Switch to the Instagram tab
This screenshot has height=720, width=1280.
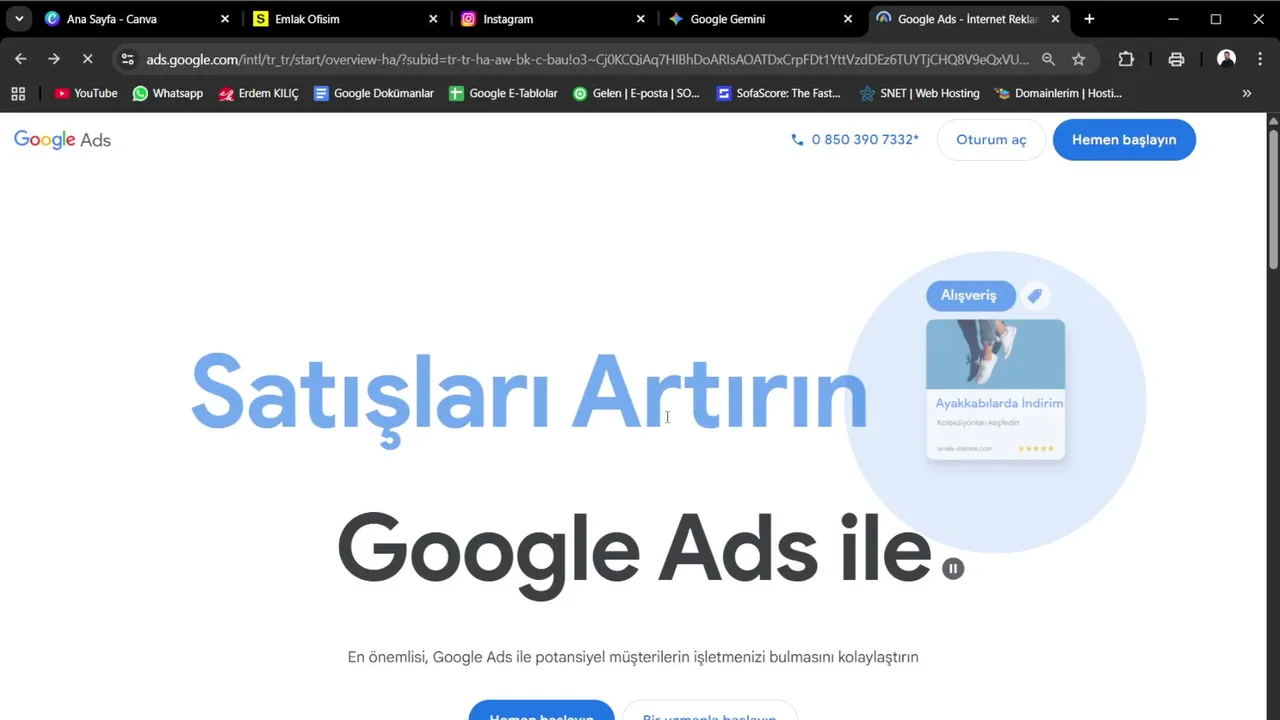(553, 19)
